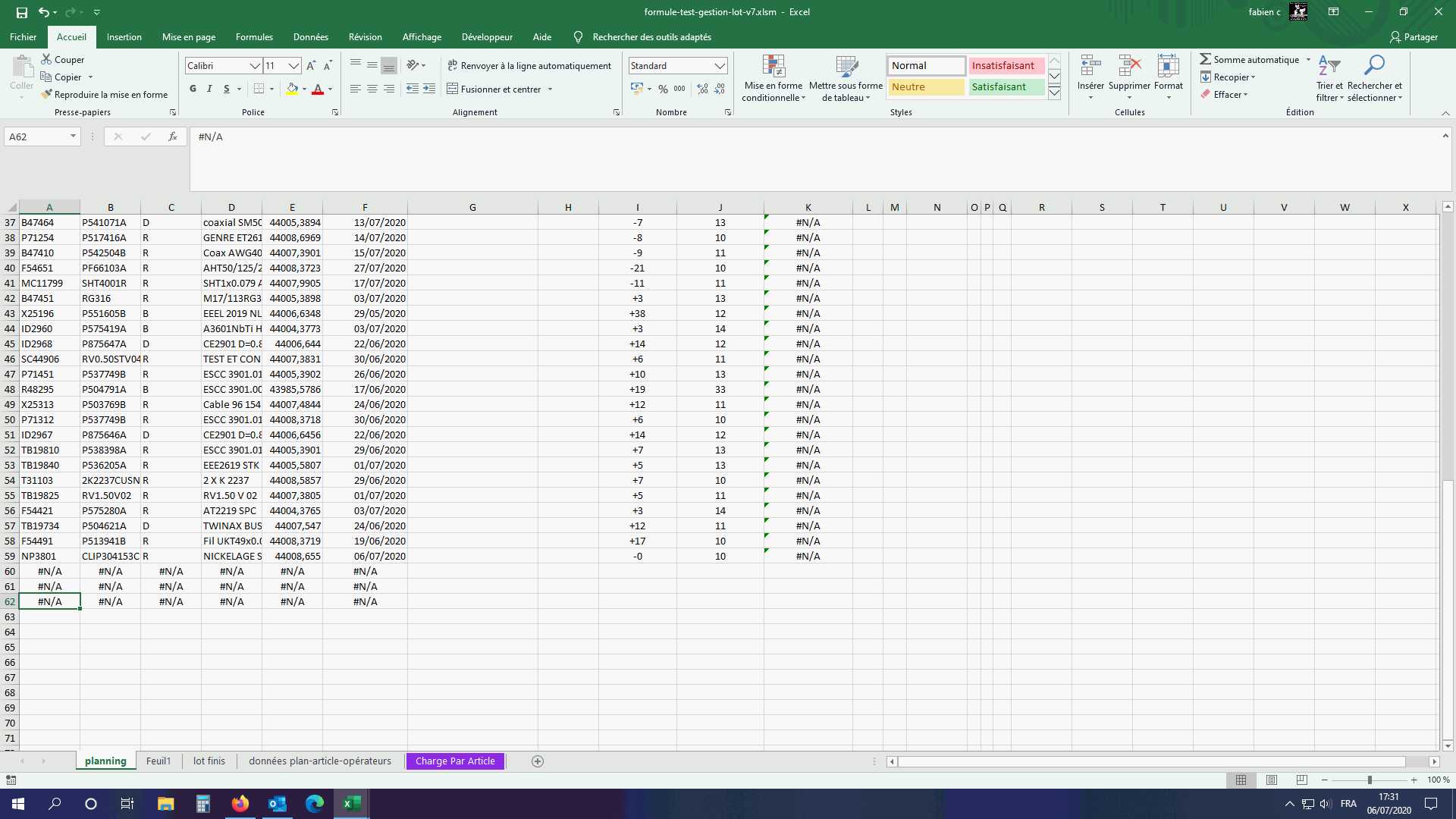Image resolution: width=1456 pixels, height=819 pixels.
Task: Click the Partager button
Action: (x=1414, y=36)
